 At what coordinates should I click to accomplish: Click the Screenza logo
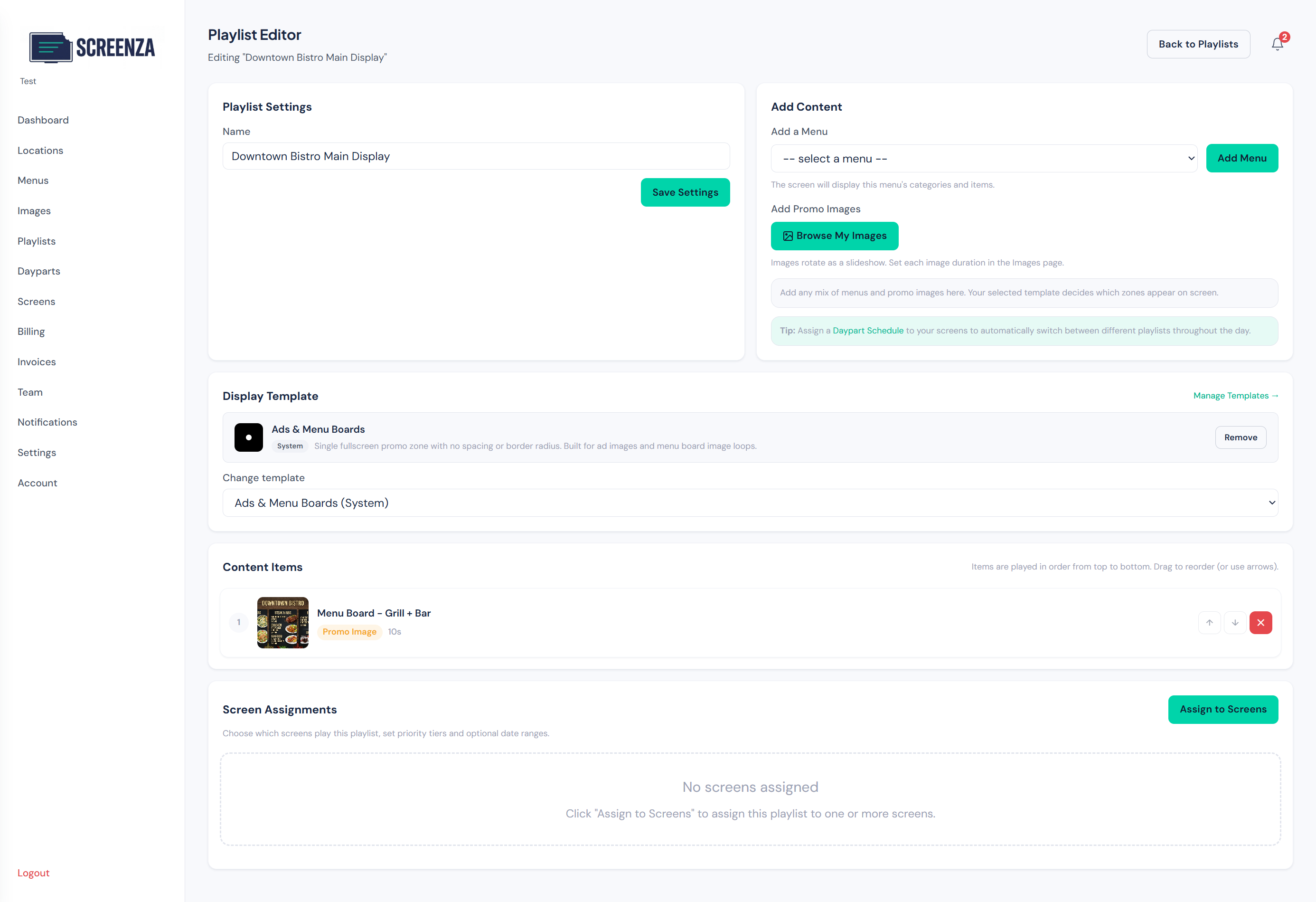92,47
